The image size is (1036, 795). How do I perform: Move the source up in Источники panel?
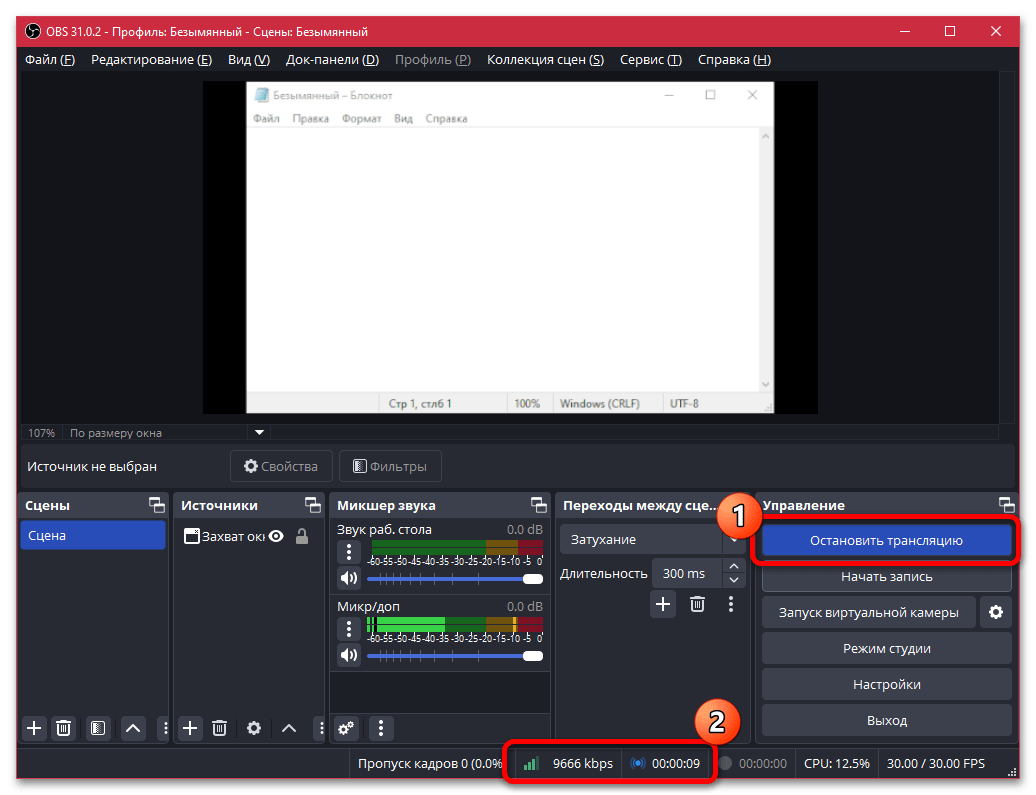pos(289,728)
